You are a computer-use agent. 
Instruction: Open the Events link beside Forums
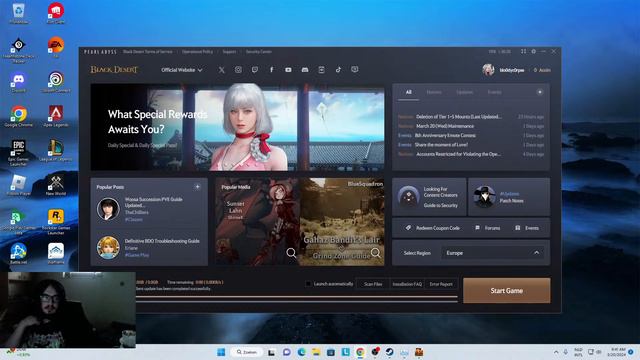point(527,228)
